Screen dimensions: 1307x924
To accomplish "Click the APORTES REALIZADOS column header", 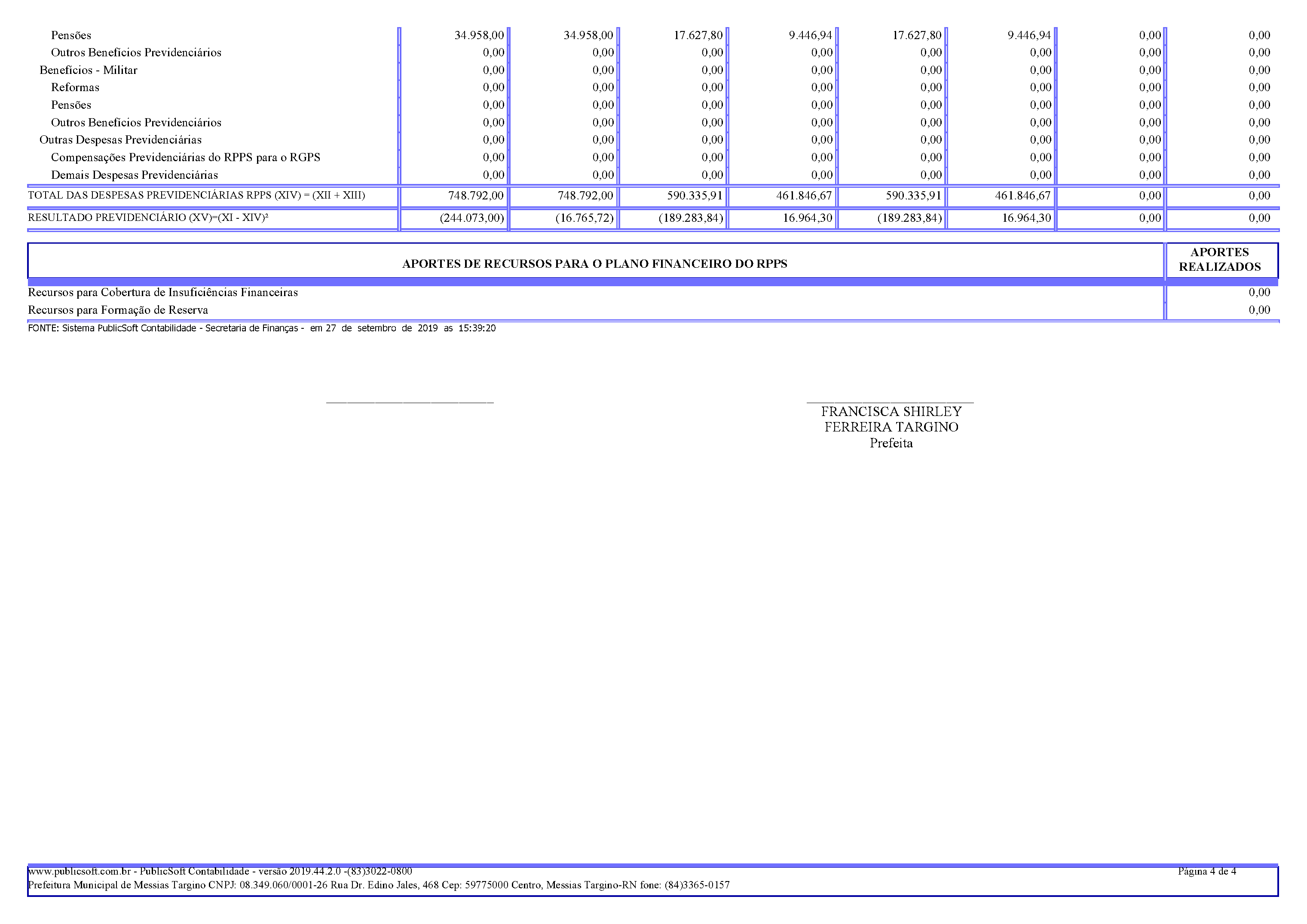I will 1219,260.
